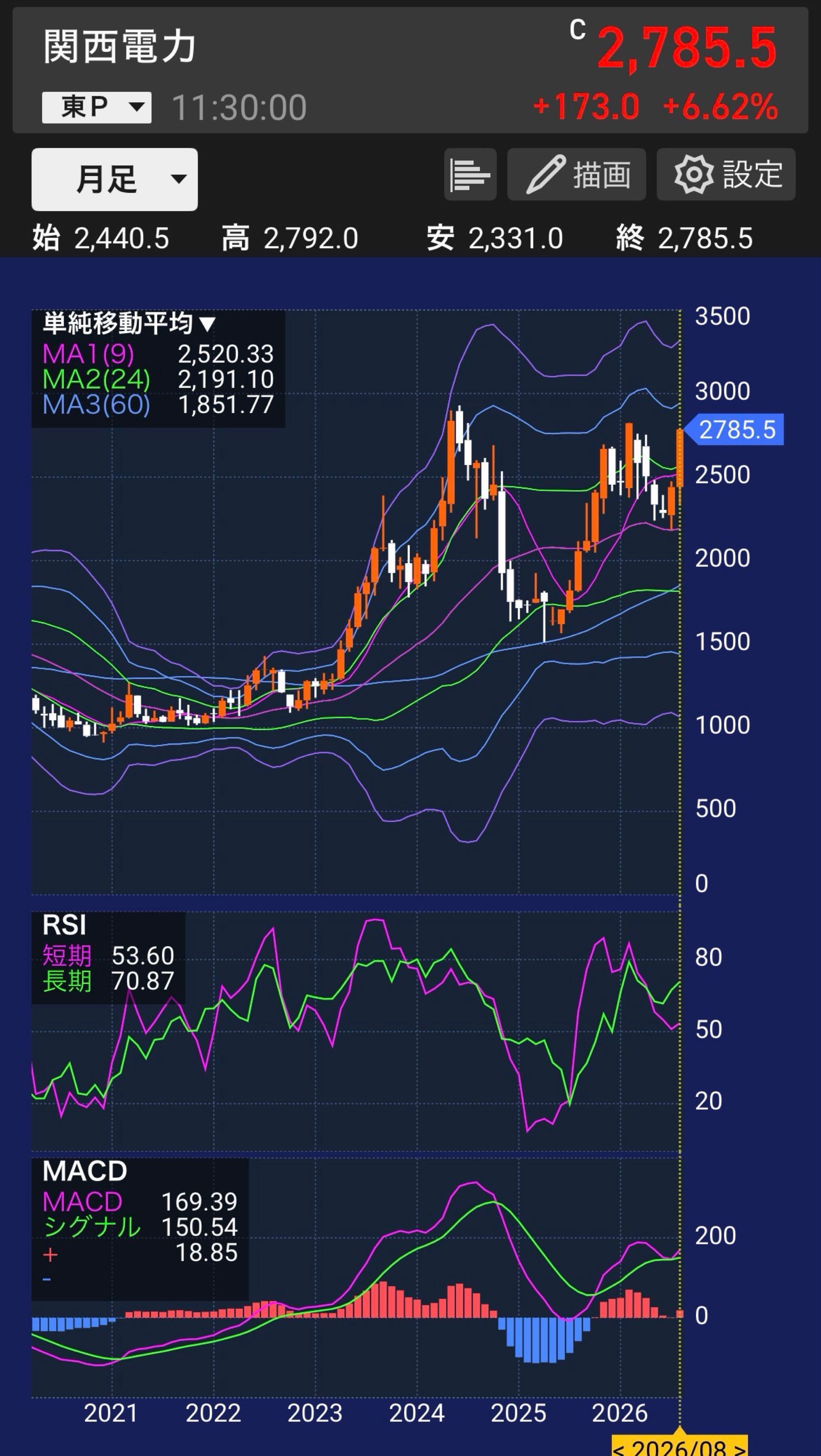Tap the RSI 長期 70.87 reading
This screenshot has width=821, height=1456.
pyautogui.click(x=108, y=981)
